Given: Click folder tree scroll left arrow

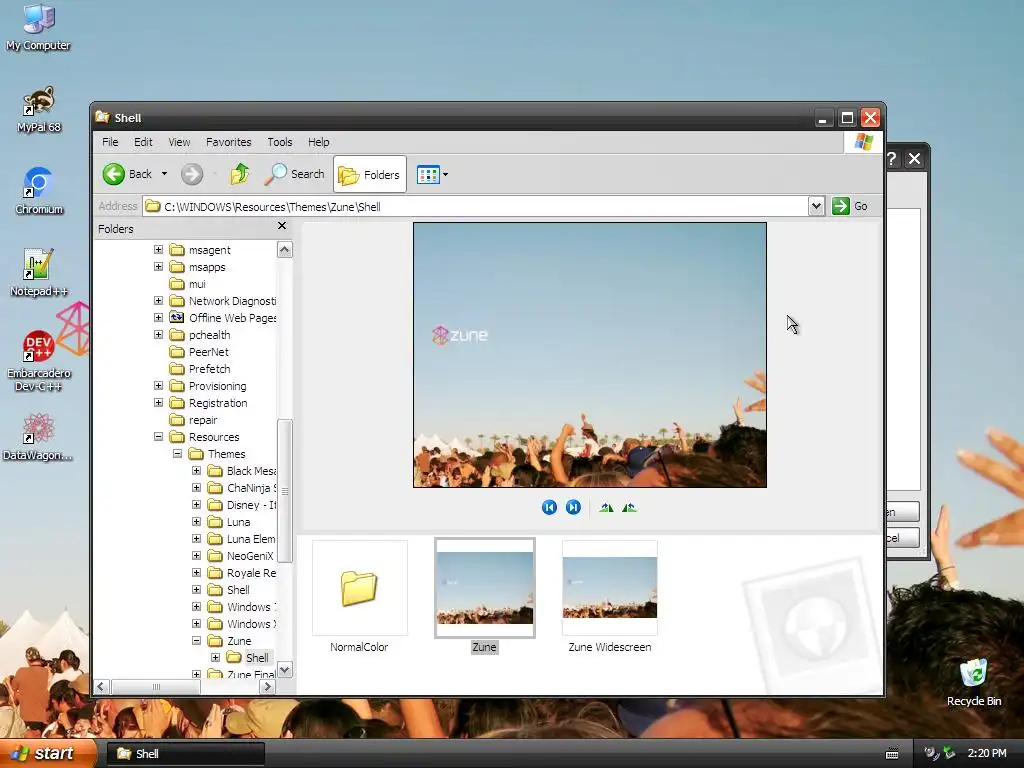Looking at the screenshot, I should pos(101,686).
